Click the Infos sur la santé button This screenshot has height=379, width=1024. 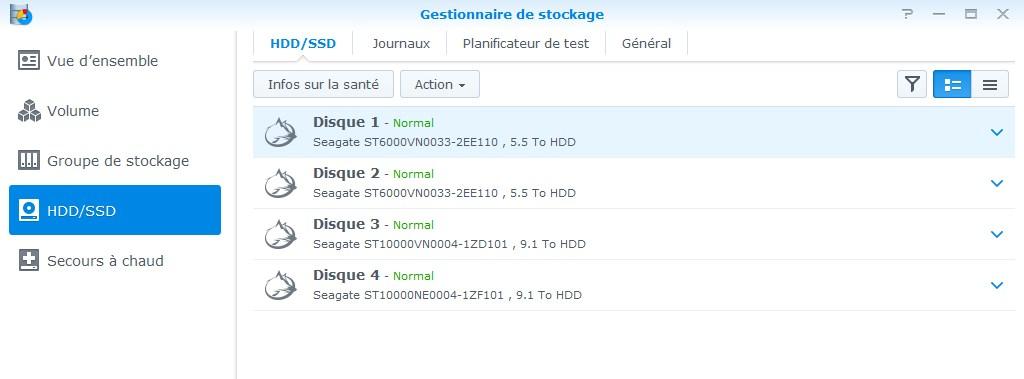(323, 84)
